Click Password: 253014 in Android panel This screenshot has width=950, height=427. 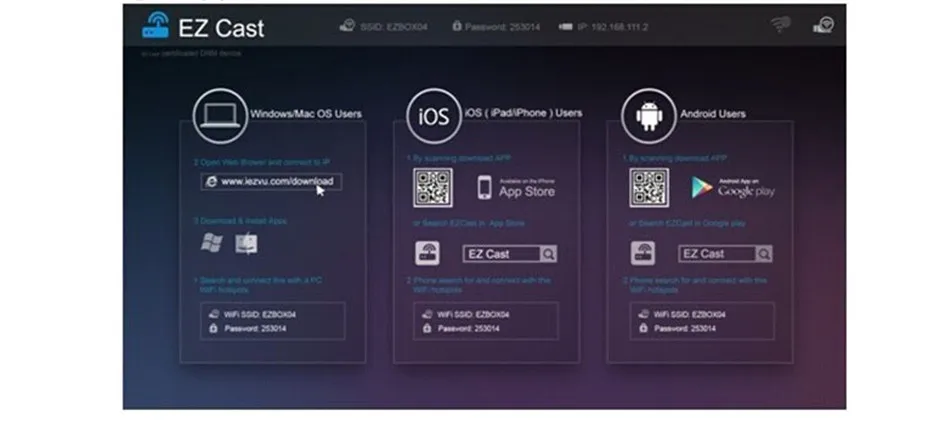pyautogui.click(x=685, y=329)
